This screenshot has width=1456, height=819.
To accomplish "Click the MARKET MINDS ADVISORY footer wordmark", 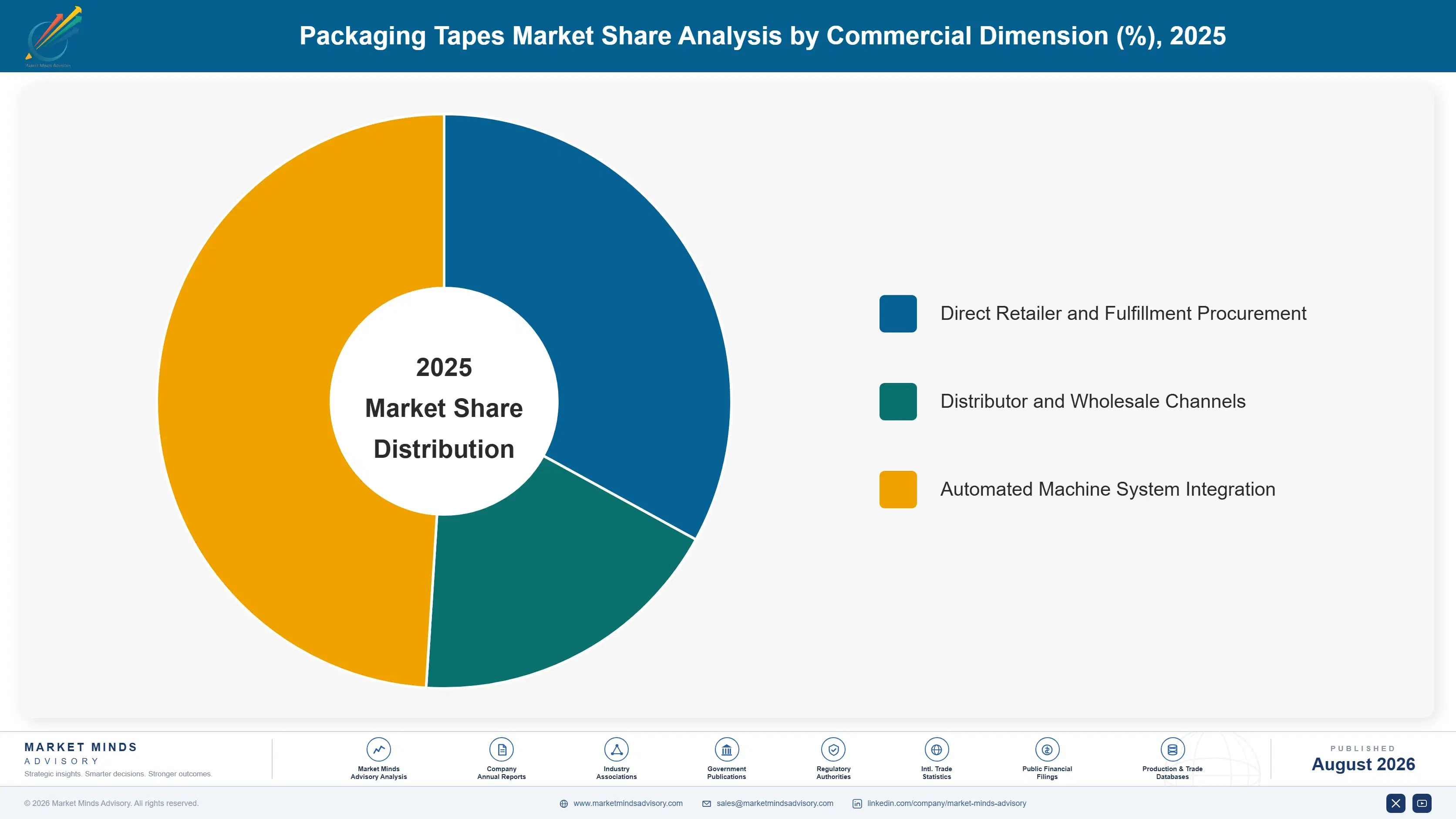I will 80,753.
